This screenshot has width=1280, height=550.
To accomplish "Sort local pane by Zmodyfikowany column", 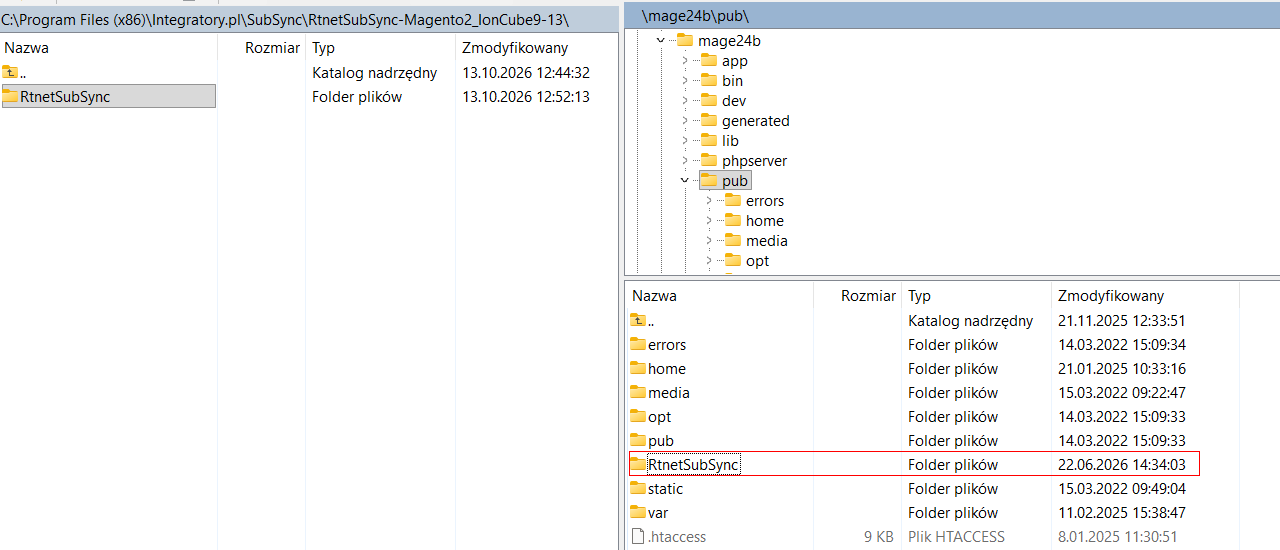I will pos(535,47).
